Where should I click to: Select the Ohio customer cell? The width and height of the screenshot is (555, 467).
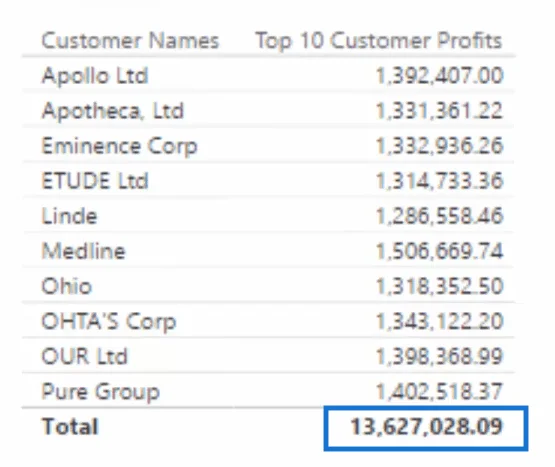[67, 286]
